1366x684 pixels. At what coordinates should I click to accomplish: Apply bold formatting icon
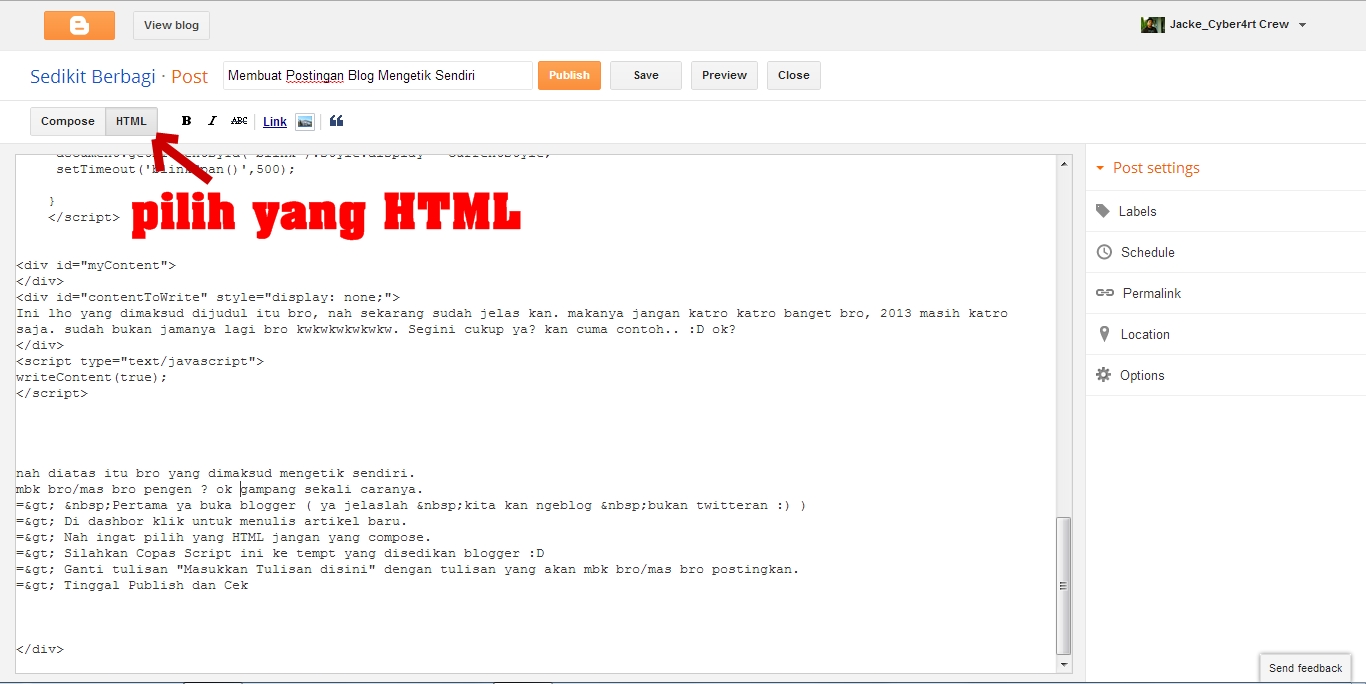point(186,121)
